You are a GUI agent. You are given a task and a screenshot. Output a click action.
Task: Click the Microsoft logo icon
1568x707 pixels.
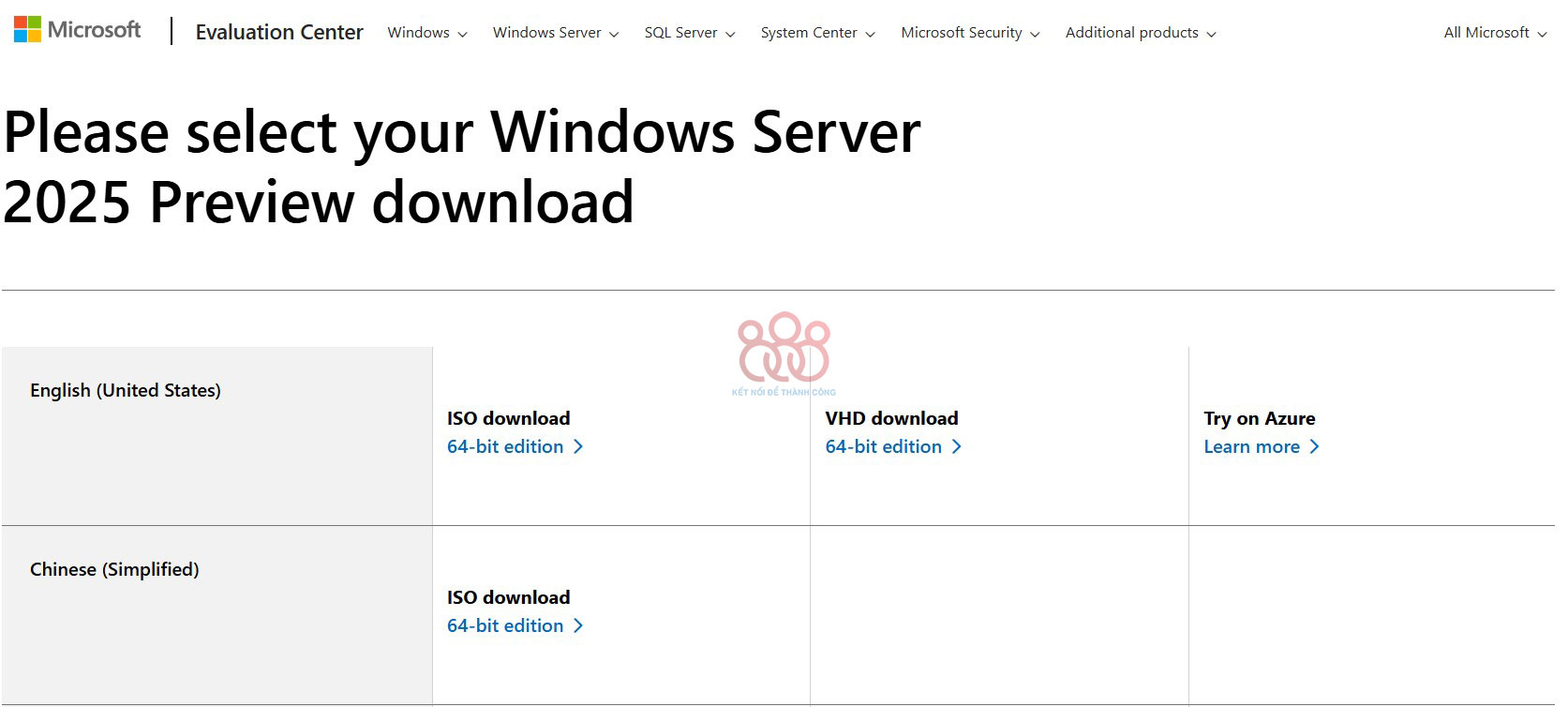27,30
